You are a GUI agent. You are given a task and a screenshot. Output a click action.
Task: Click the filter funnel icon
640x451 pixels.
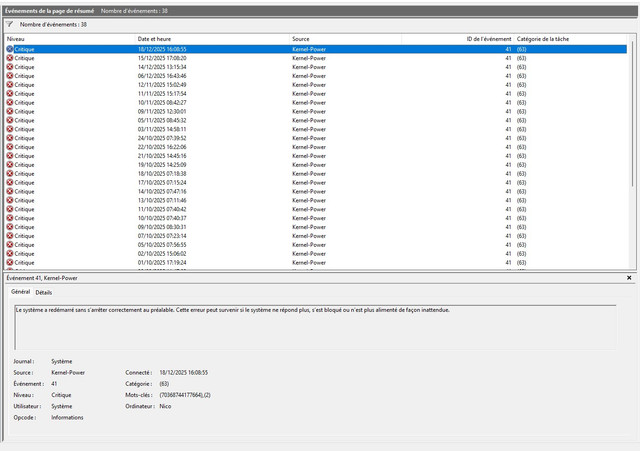tap(9, 24)
